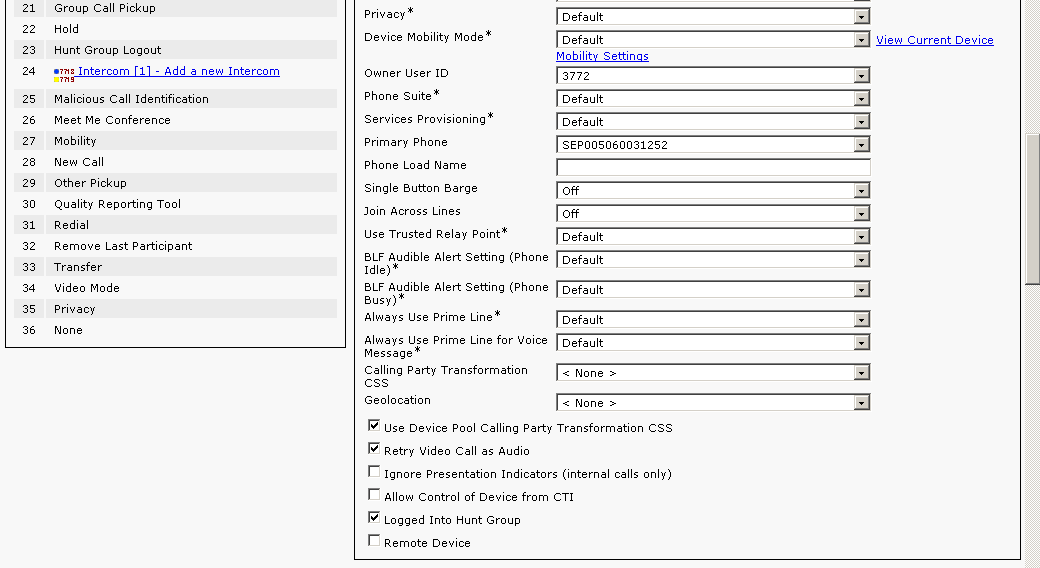Viewport: 1040px width, 568px height.
Task: Expand the Join Across Lines dropdown
Action: pos(712,213)
